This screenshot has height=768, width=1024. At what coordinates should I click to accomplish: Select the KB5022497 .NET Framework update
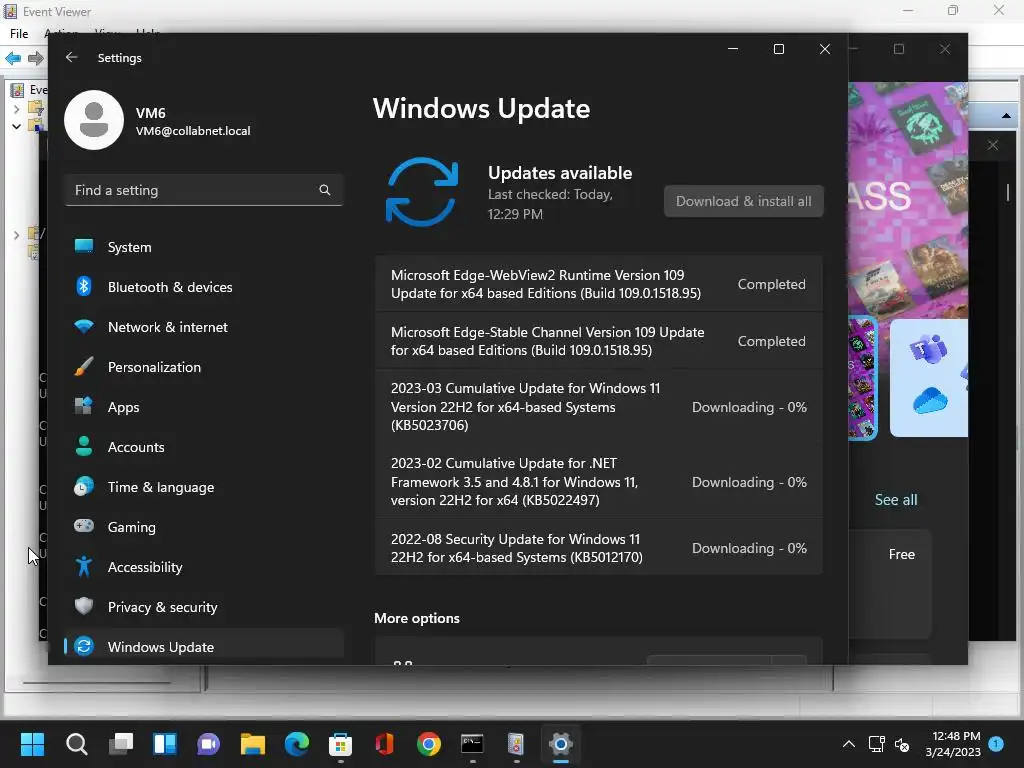point(599,482)
